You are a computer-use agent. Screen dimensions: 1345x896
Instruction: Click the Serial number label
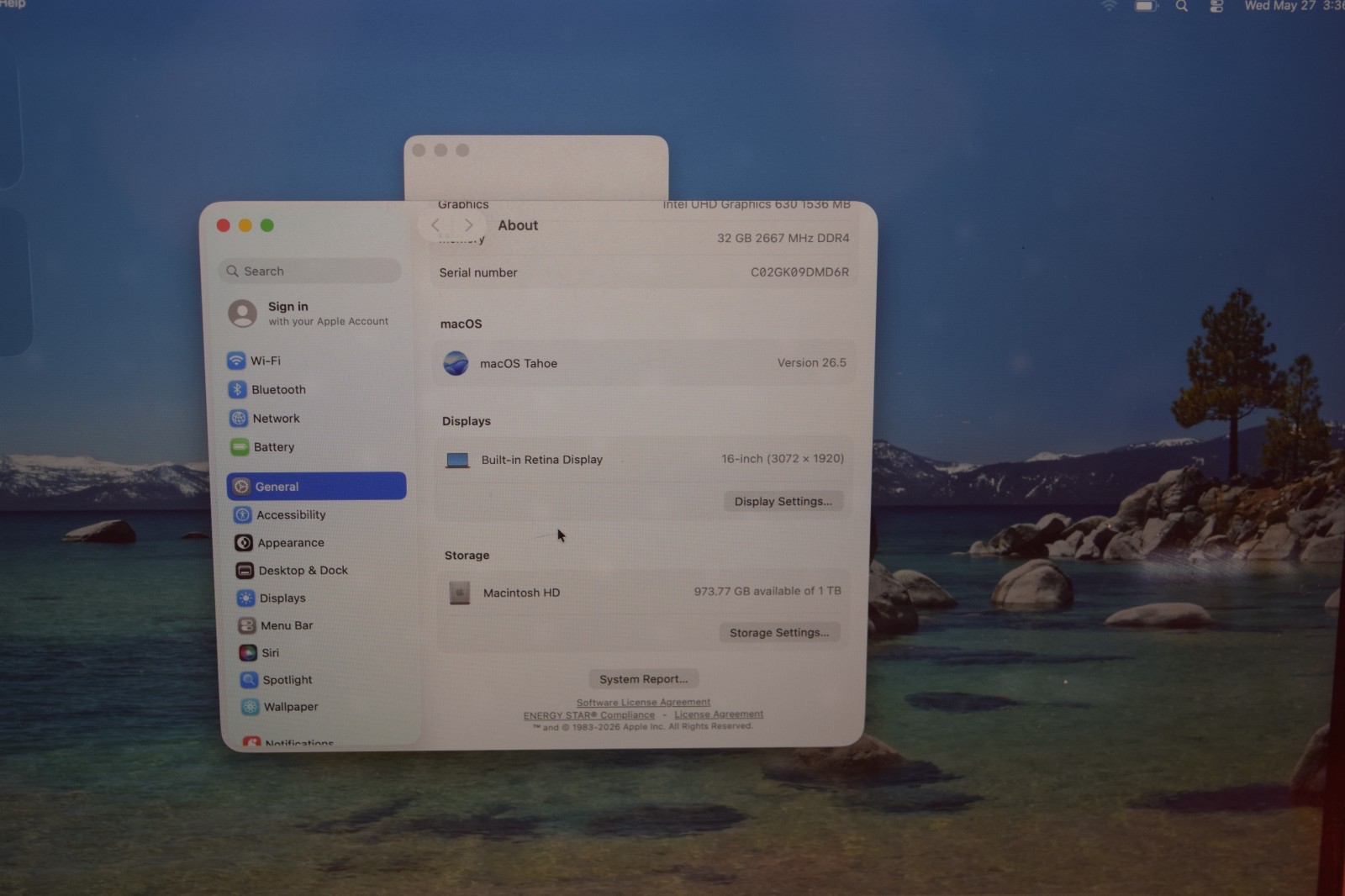[478, 272]
